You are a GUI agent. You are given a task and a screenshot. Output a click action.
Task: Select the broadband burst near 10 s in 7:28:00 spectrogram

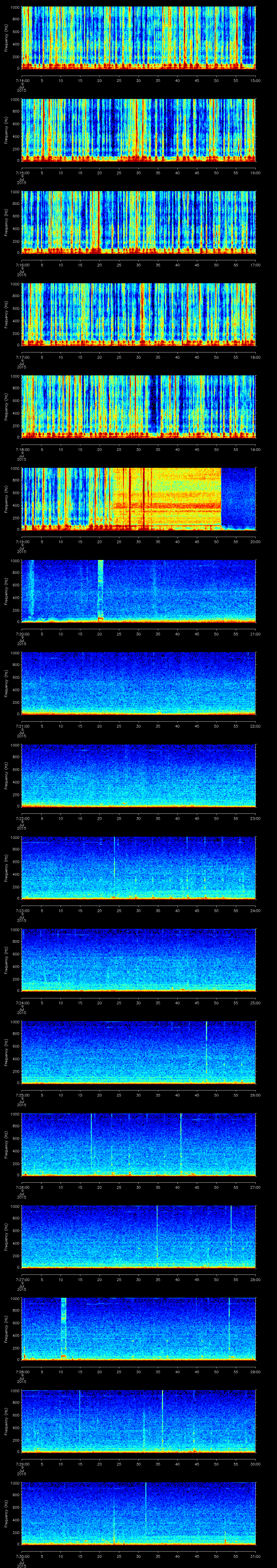(63, 1328)
